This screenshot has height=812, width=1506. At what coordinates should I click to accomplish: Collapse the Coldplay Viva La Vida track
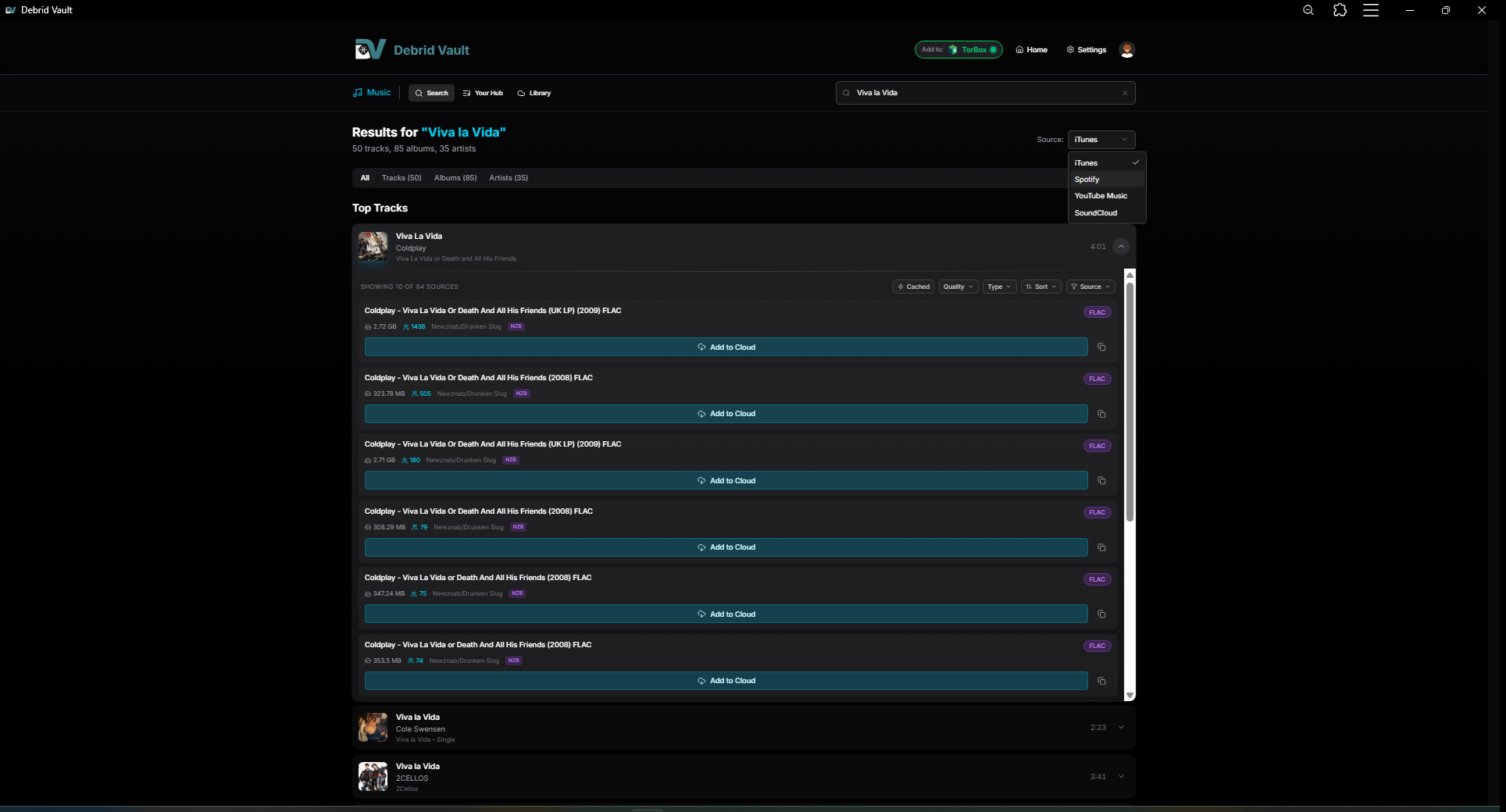(x=1121, y=247)
